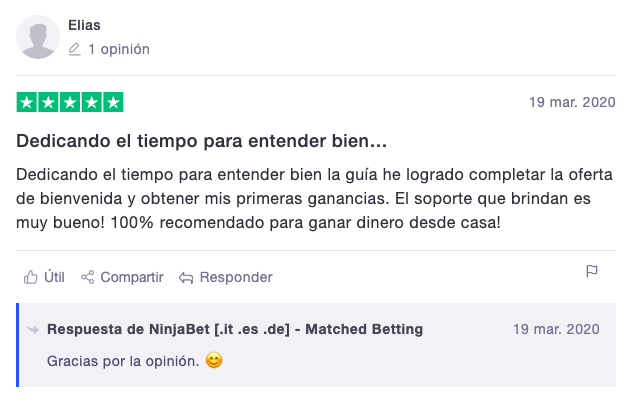
Task: Click Elias's profile avatar picture
Action: tap(38, 37)
